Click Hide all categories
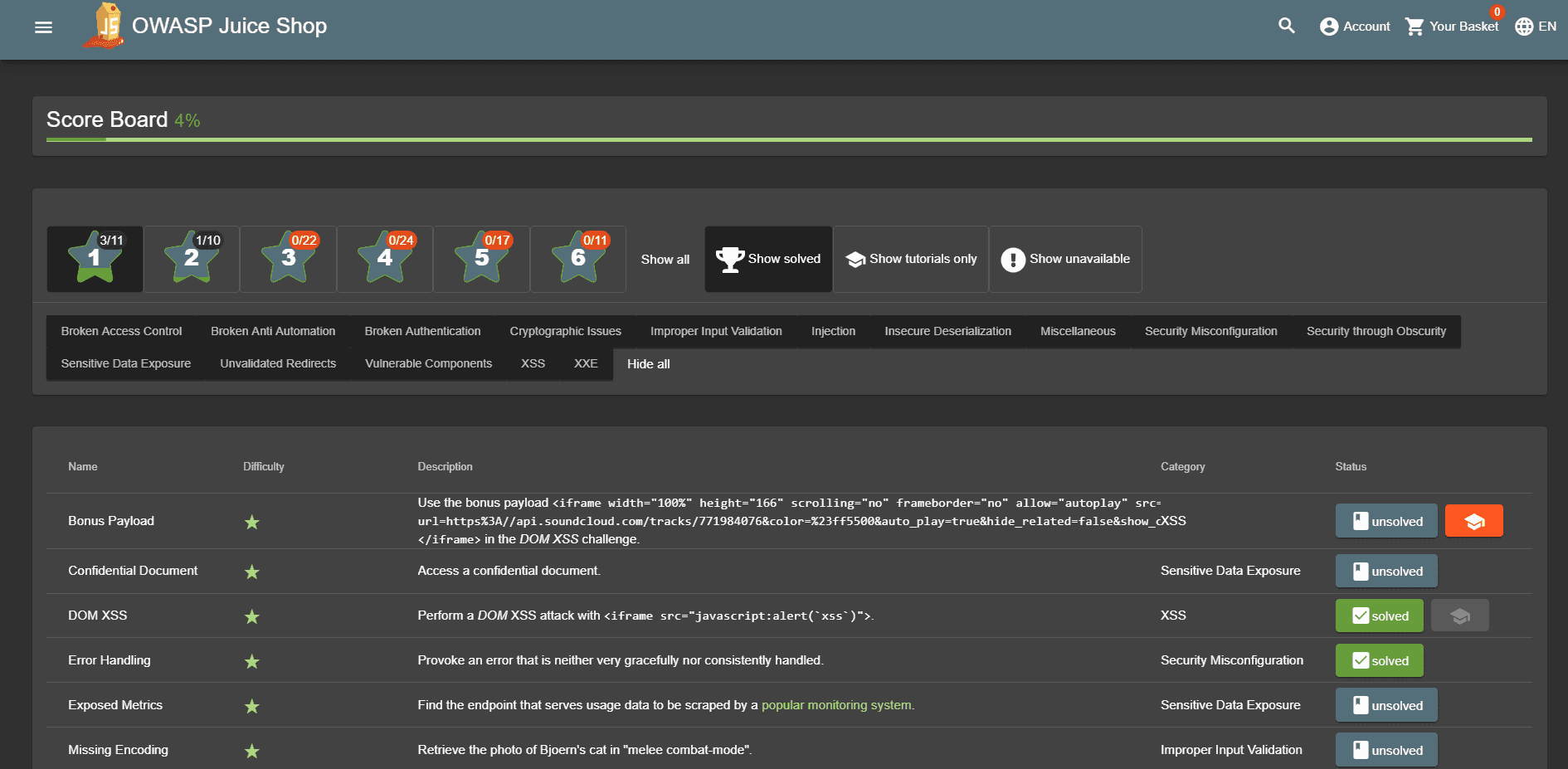Viewport: 1568px width, 769px height. pos(648,364)
